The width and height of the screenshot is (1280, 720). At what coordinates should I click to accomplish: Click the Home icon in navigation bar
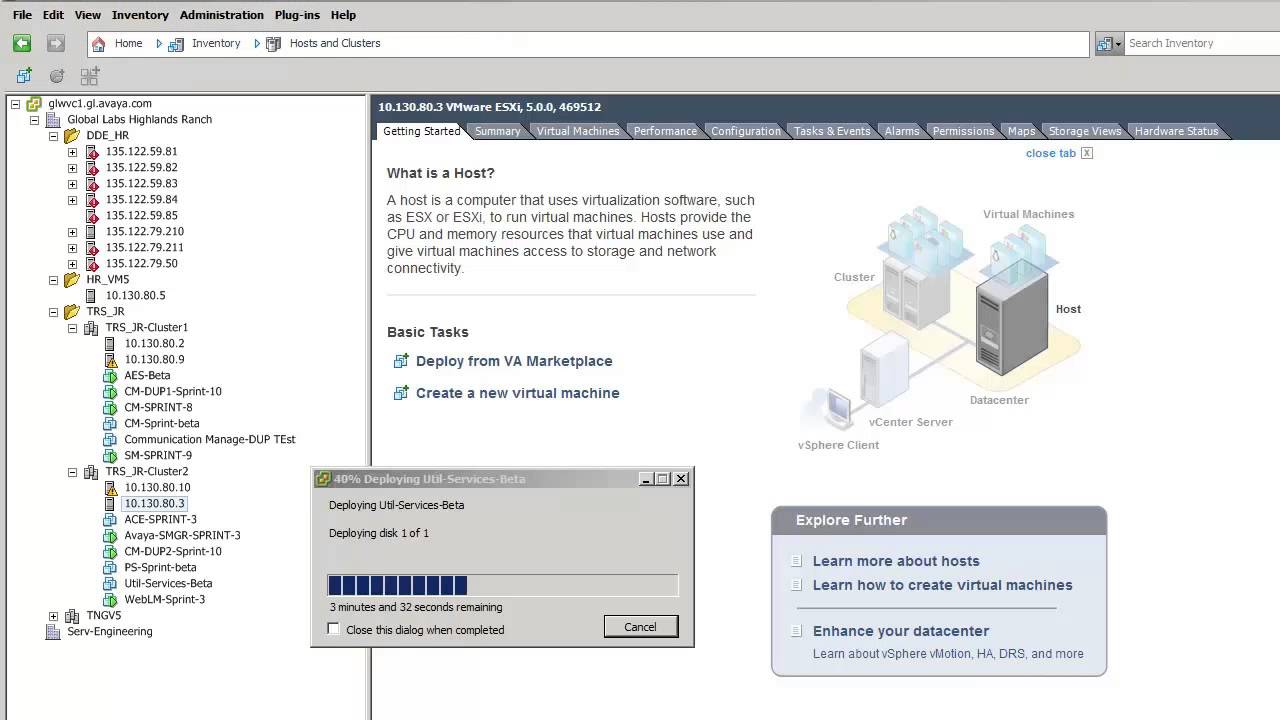98,44
